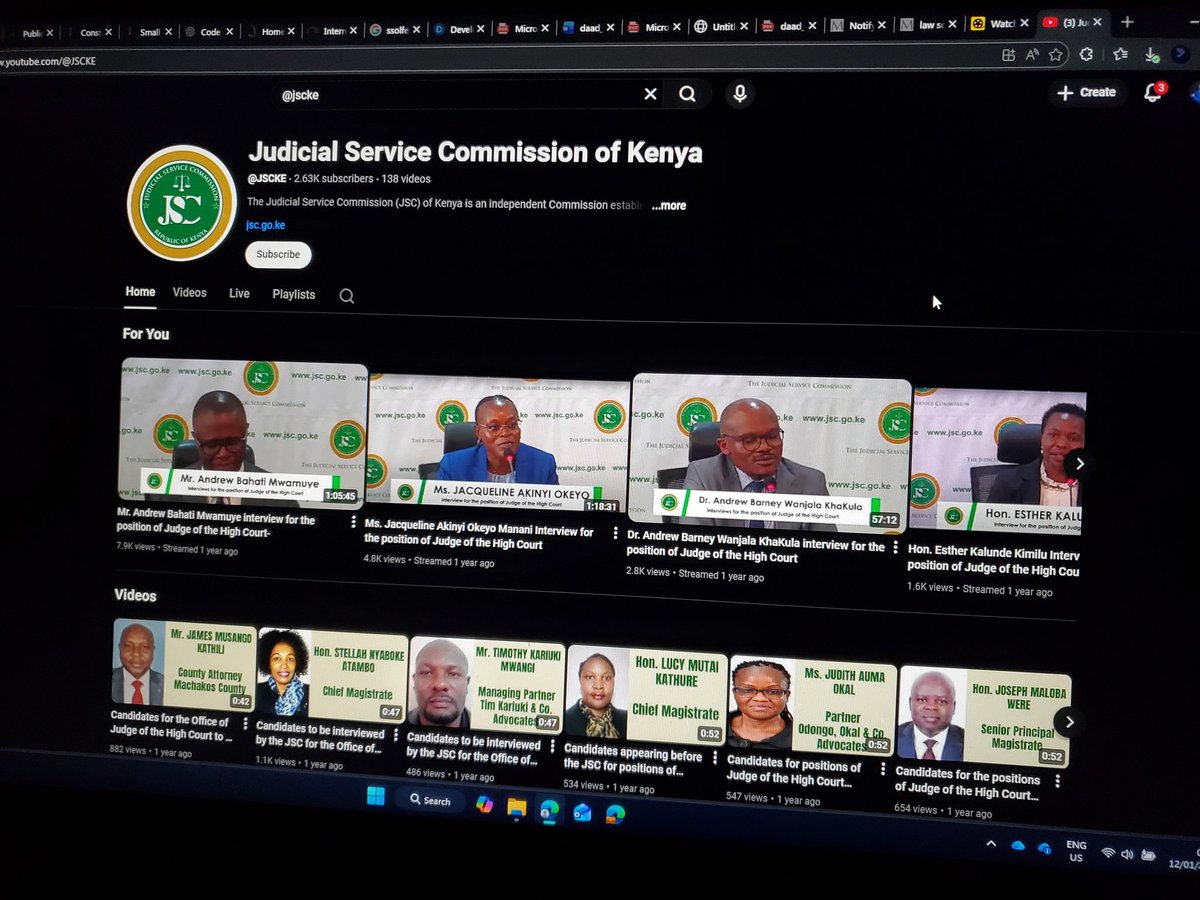The height and width of the screenshot is (900, 1200).
Task: Switch to the Untitled browser tab
Action: 720,26
